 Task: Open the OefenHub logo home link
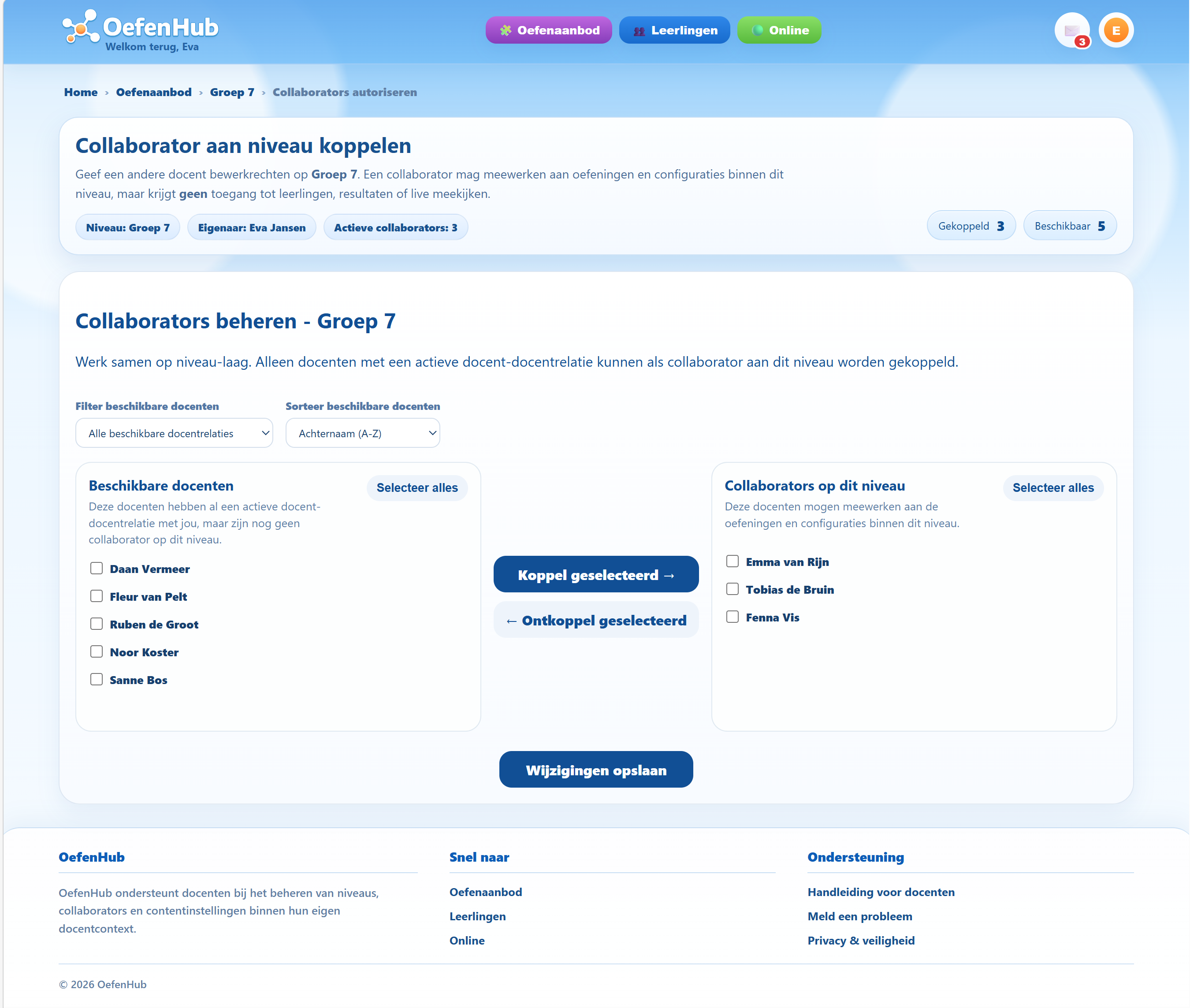click(140, 30)
